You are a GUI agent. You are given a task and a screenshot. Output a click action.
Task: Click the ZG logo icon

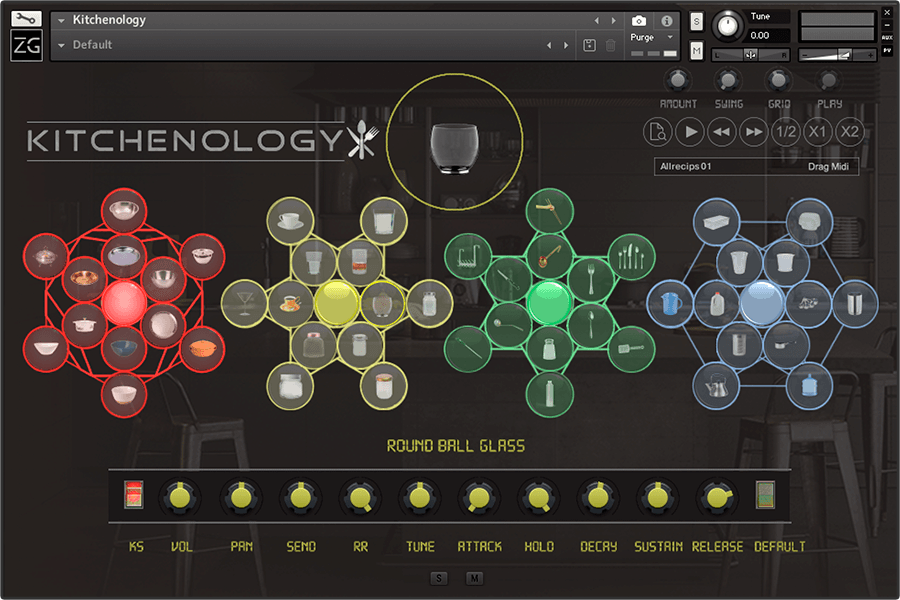[x=26, y=45]
